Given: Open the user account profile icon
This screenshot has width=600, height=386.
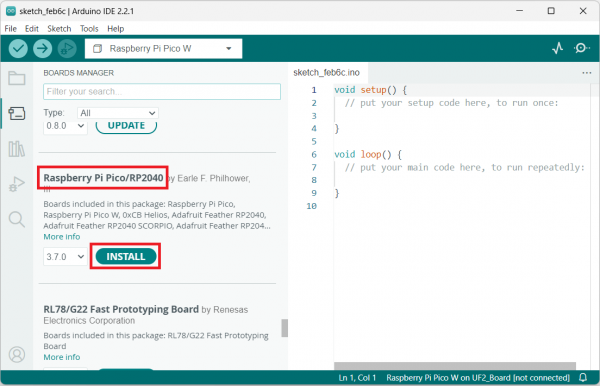Looking at the screenshot, I should 17,355.
